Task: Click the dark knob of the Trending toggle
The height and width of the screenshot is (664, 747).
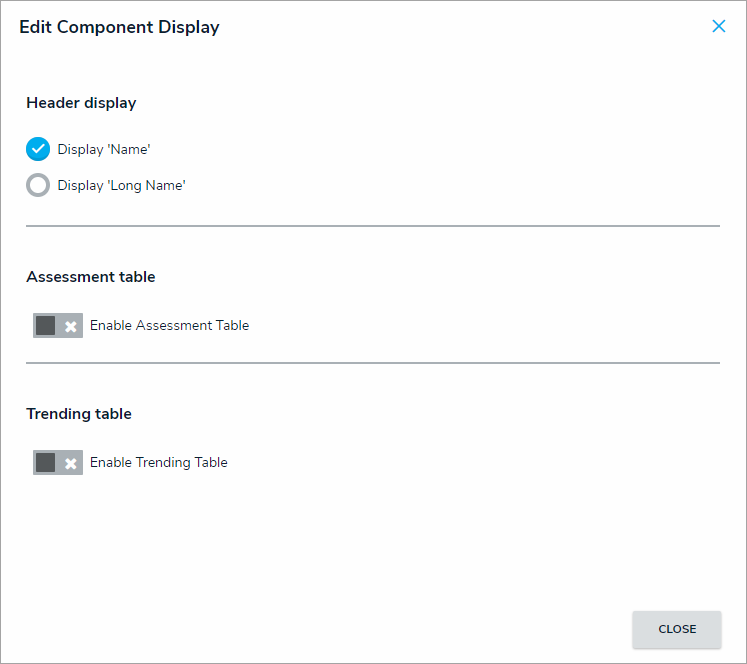Action: click(45, 463)
